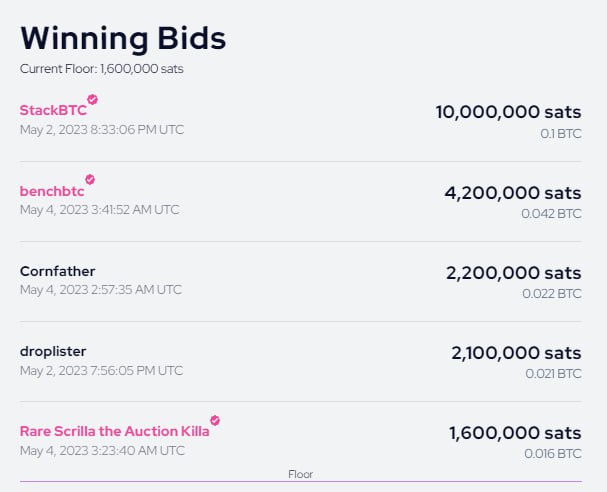Click the Winning Bids heading

click(x=123, y=38)
